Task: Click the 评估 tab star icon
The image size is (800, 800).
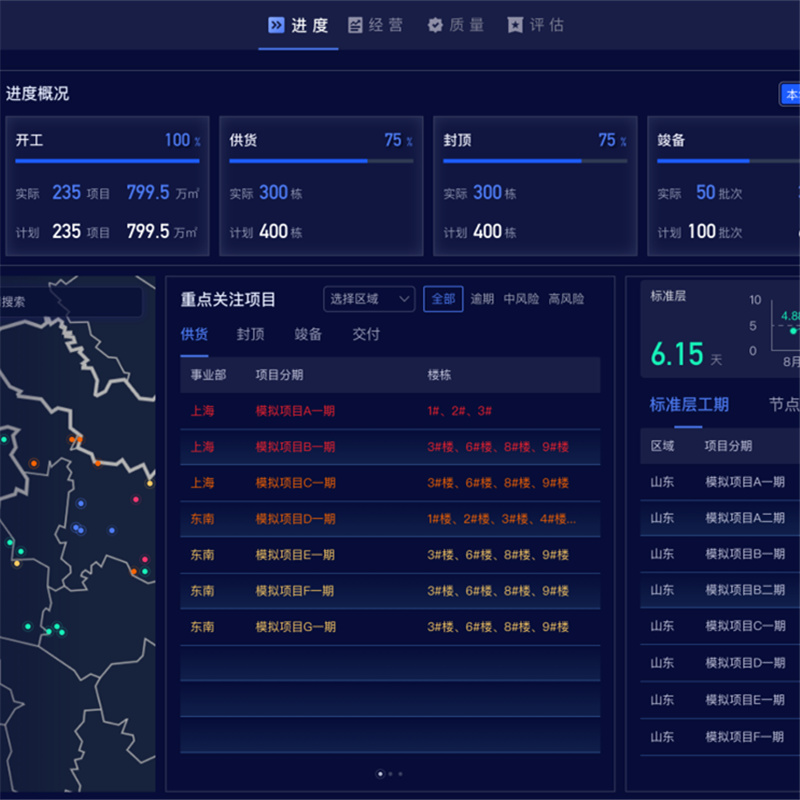Action: coord(515,25)
